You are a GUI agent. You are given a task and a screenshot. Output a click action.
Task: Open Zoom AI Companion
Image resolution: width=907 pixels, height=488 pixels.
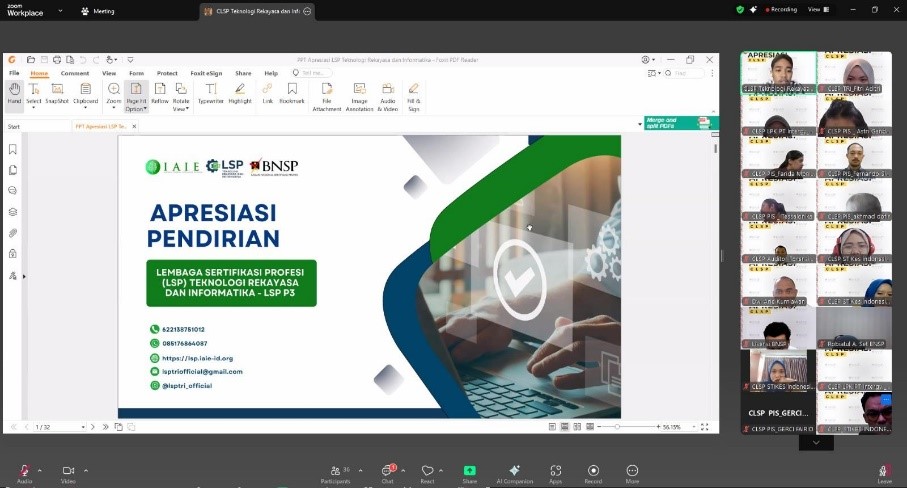tap(514, 471)
